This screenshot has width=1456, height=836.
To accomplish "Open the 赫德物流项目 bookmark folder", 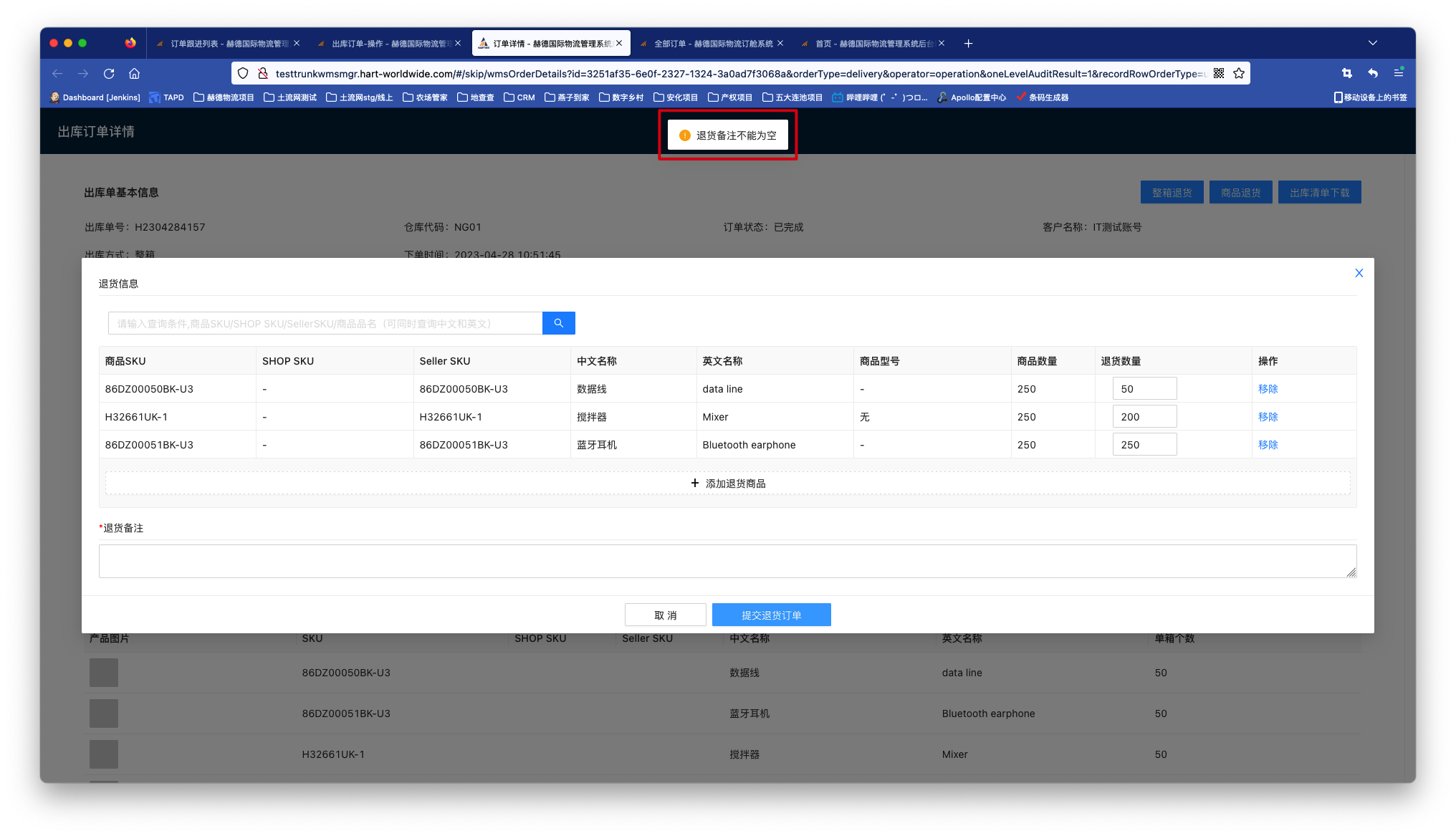I will [224, 97].
